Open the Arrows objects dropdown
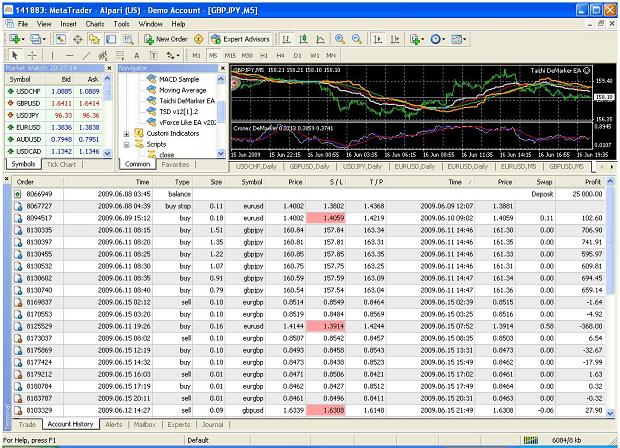Image resolution: width=620 pixels, height=448 pixels. 178,56
